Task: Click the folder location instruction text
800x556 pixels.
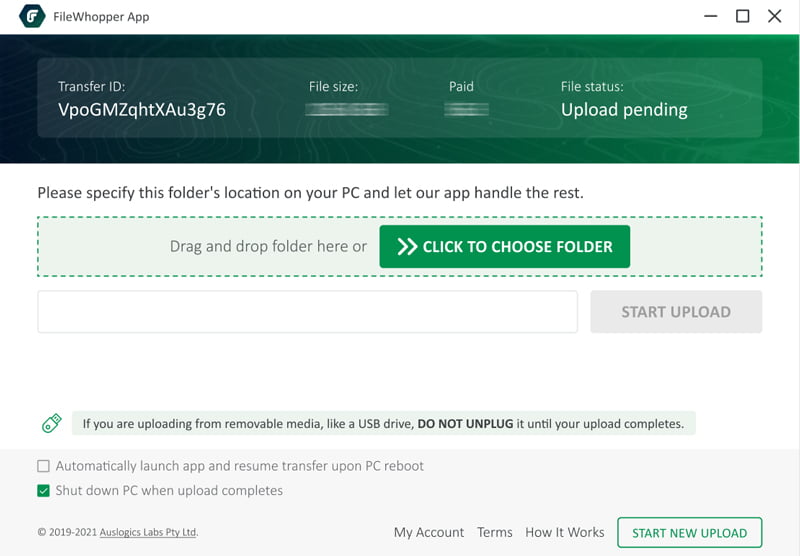Action: [310, 193]
